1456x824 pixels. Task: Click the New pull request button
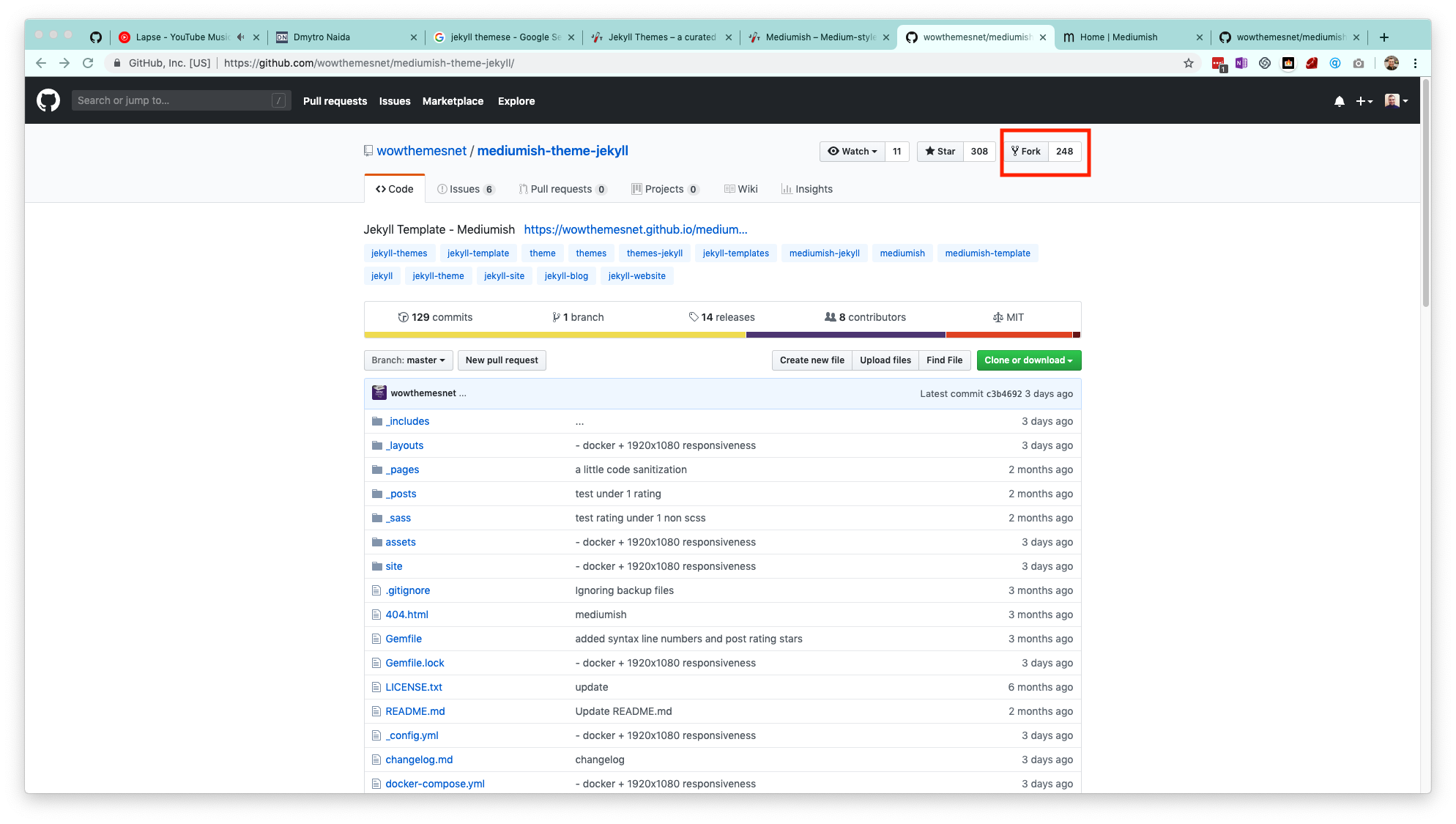(502, 360)
